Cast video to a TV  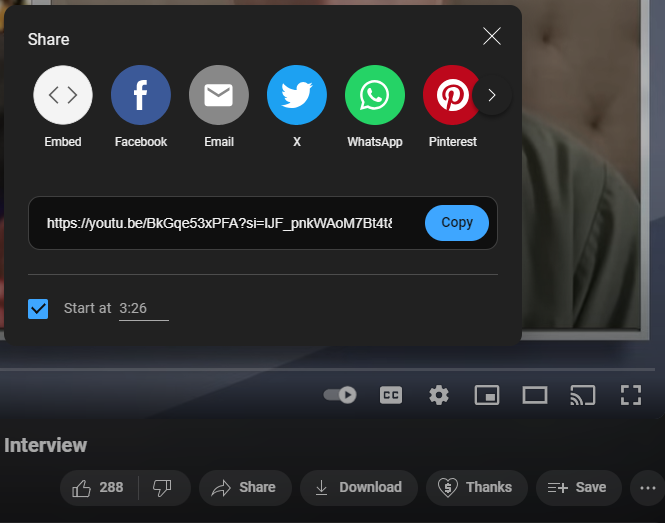click(x=582, y=395)
